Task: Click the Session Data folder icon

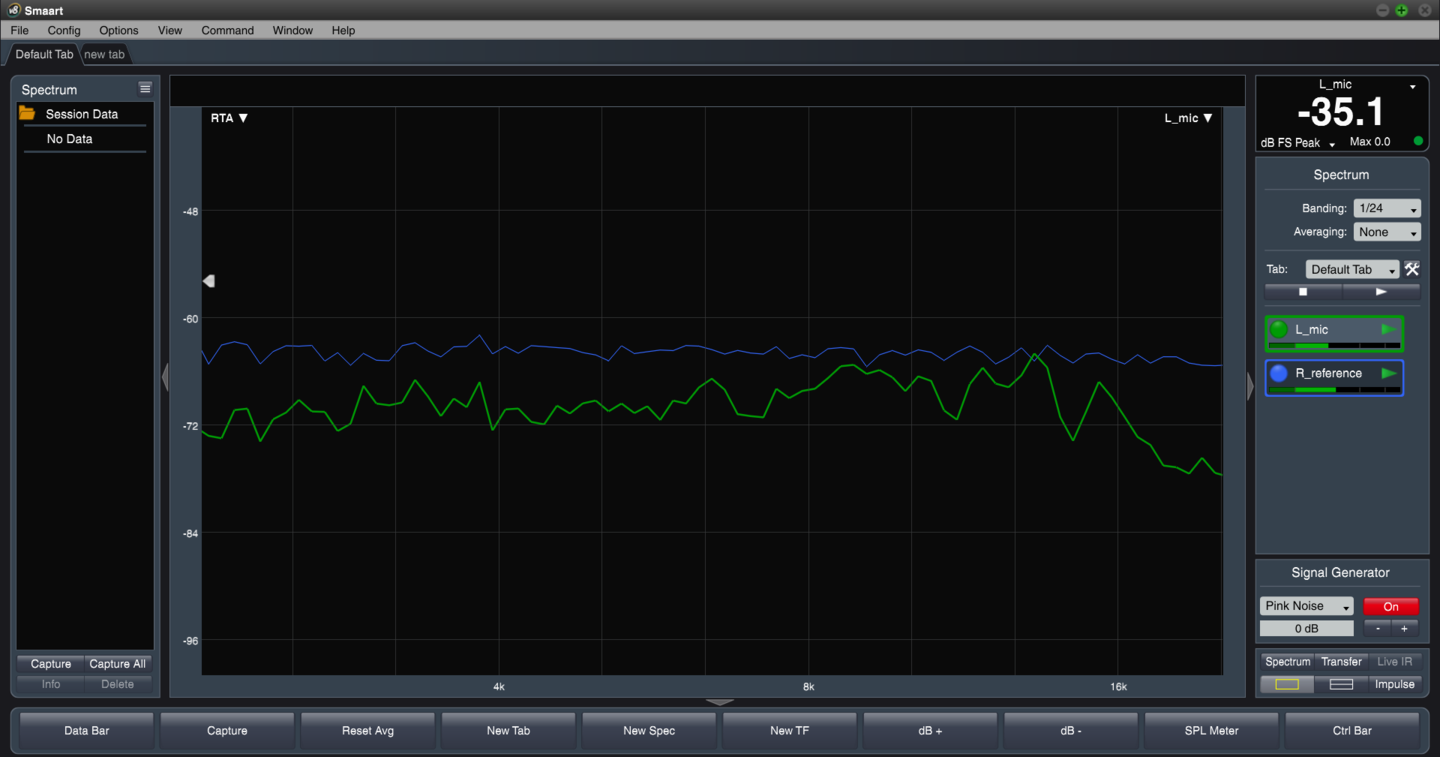Action: coord(27,114)
